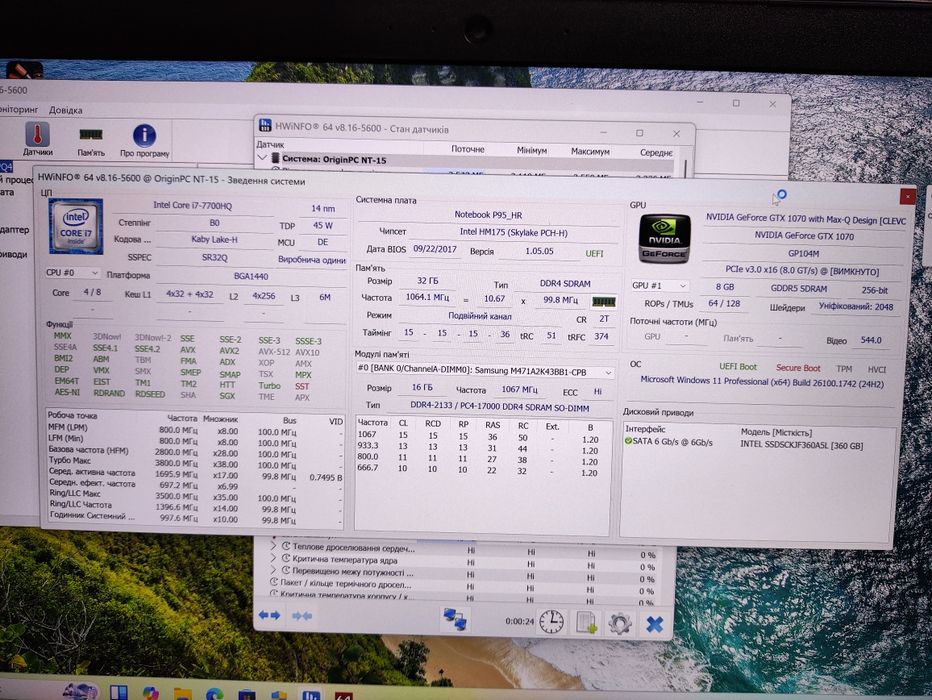Image resolution: width=932 pixels, height=700 pixels.
Task: Select the INTEL SSDSCKJF360A5L drive entry
Action: pos(756,443)
